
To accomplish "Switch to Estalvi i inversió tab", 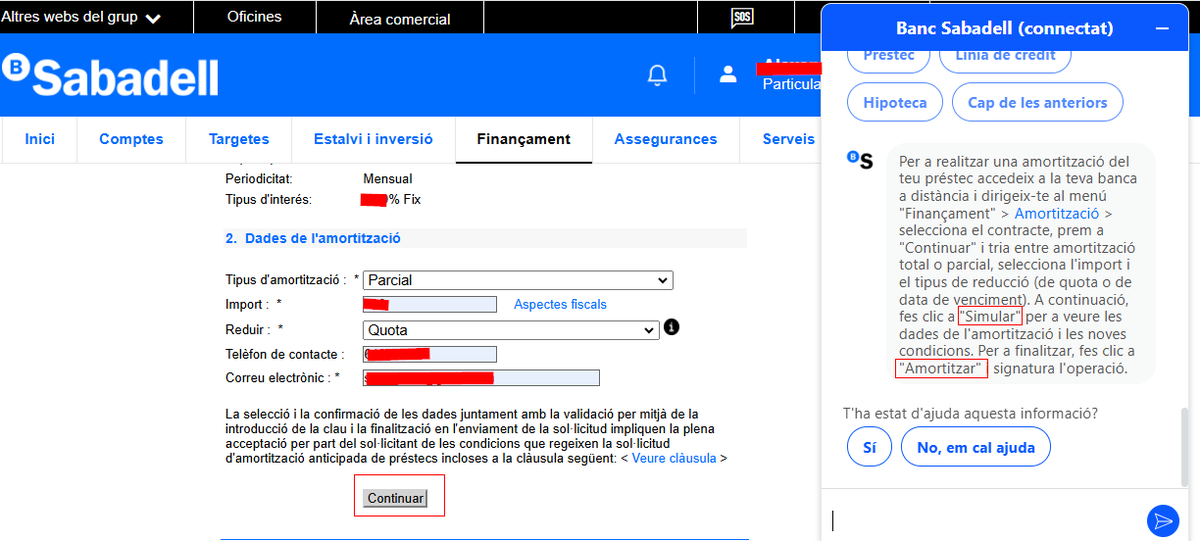I will coord(373,139).
